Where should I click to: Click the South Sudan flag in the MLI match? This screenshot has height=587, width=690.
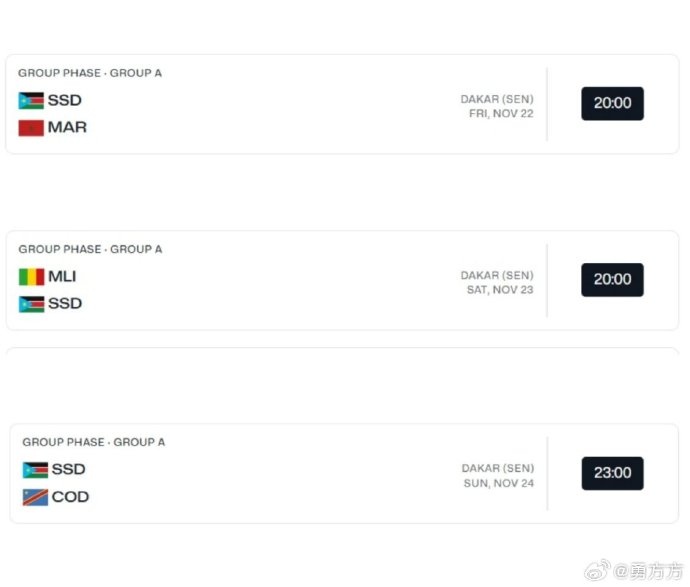(x=31, y=304)
